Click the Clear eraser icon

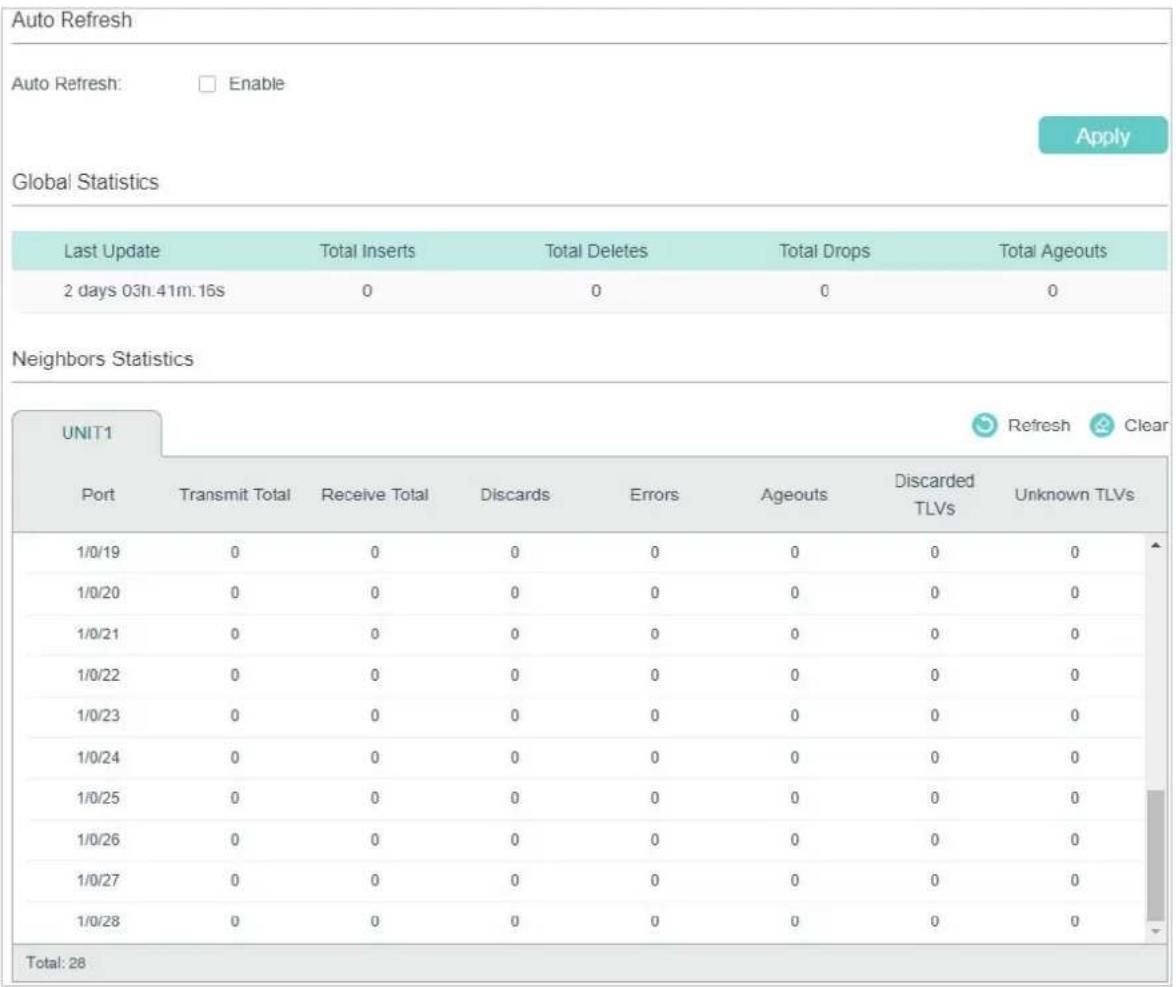(x=1101, y=425)
